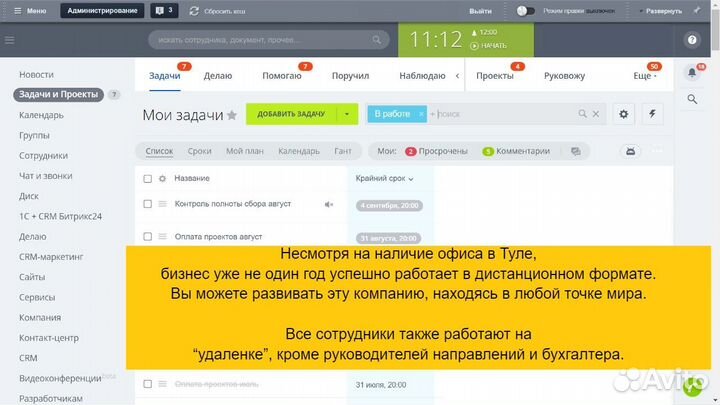Click the Сбросить кеш refresh icon
This screenshot has width=720, height=405.
[194, 11]
